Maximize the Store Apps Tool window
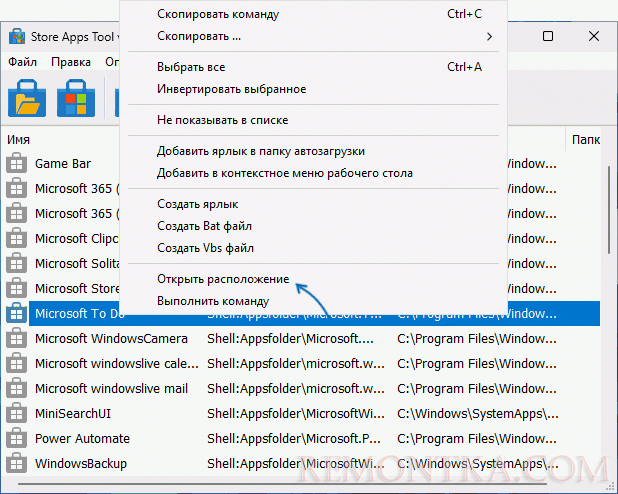Screen dimensions: 618x494 click(x=548, y=36)
